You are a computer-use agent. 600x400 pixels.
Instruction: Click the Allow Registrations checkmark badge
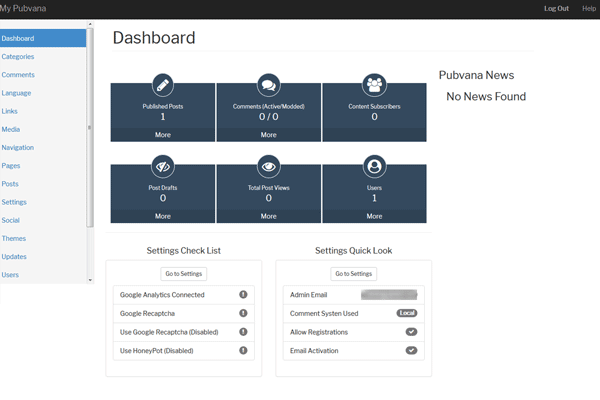click(x=411, y=332)
